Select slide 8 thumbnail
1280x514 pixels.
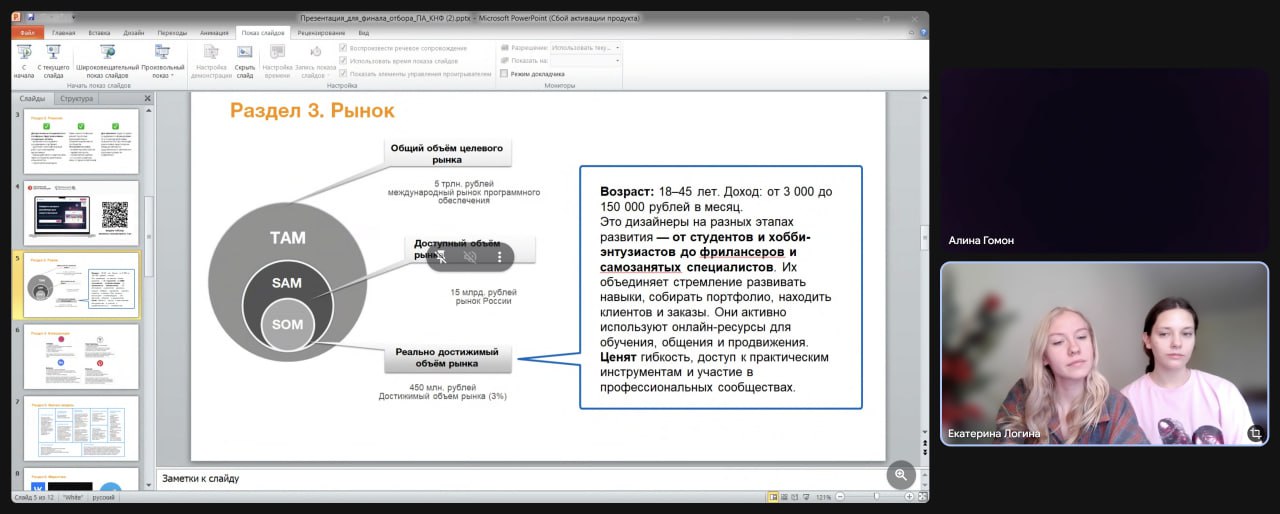pos(81,479)
